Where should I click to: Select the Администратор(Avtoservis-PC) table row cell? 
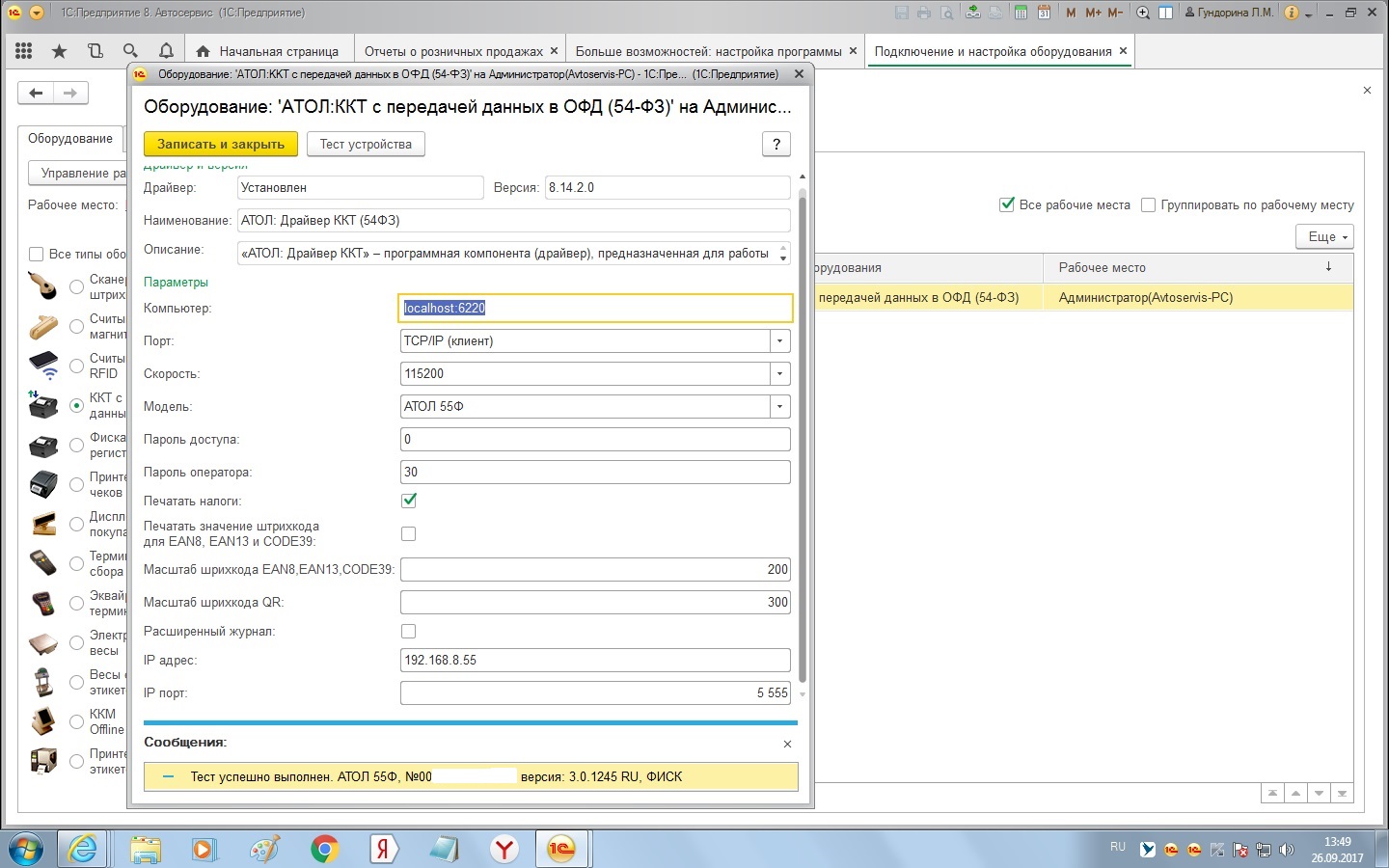coord(1198,297)
